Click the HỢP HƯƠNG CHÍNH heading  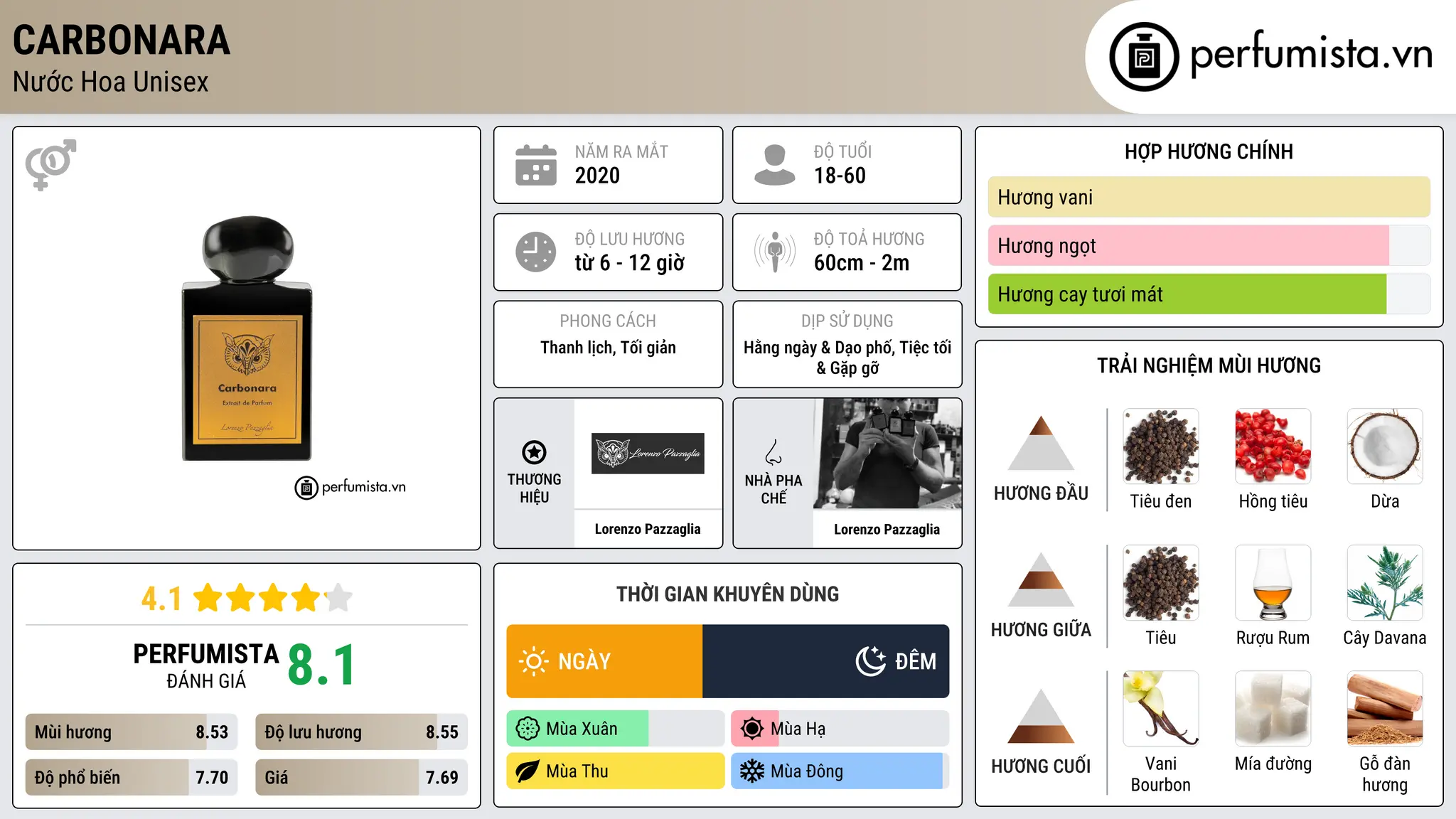coord(1209,151)
